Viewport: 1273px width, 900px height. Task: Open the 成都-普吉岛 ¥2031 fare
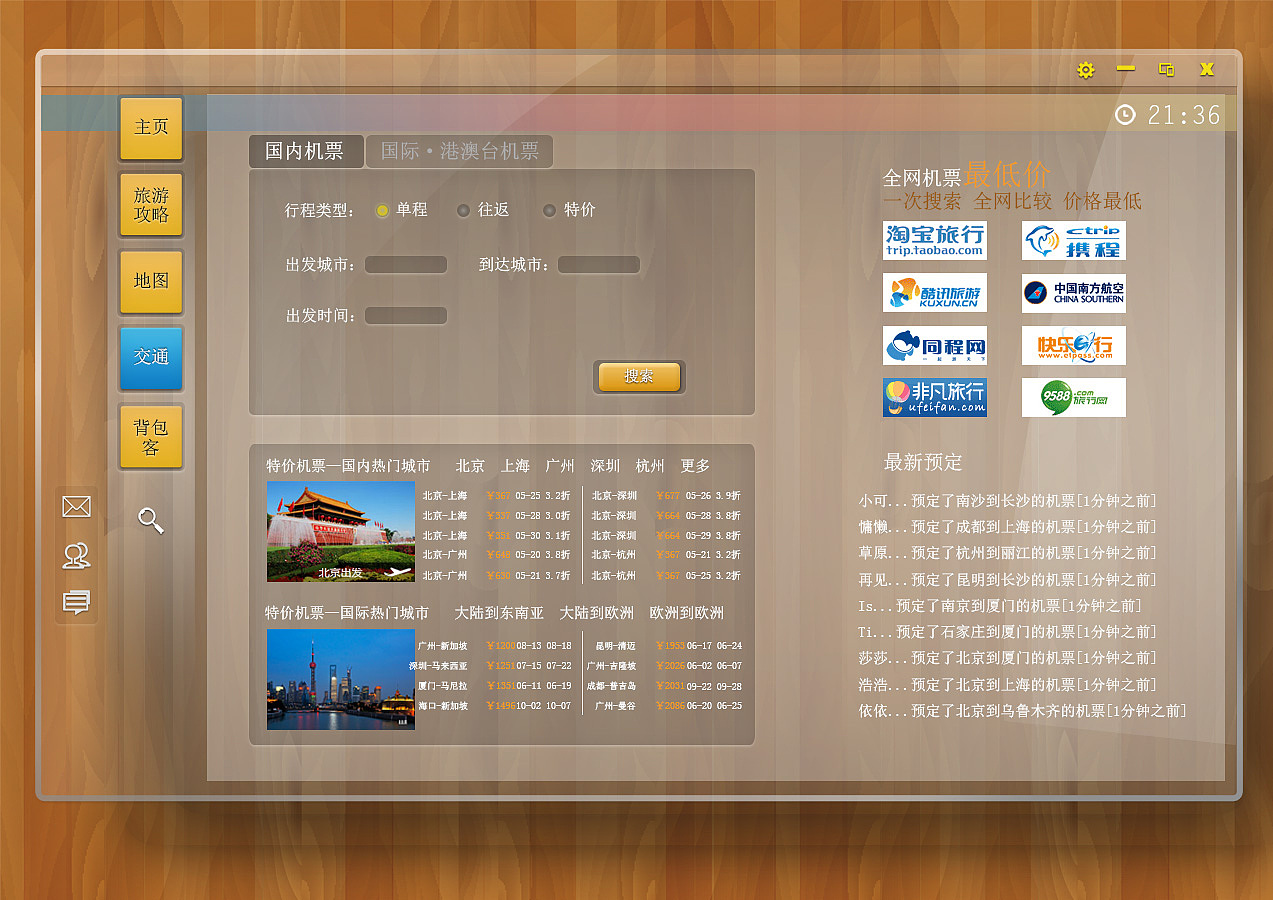pos(664,686)
